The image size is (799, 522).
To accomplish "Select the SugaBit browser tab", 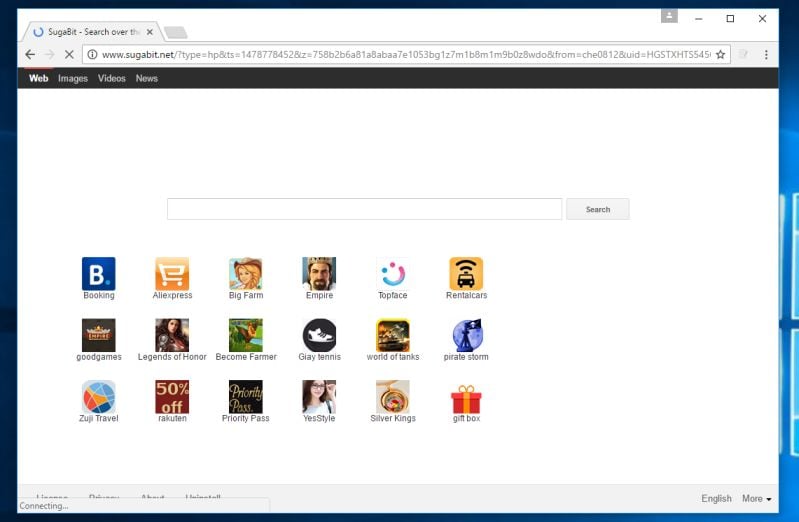I will pos(92,32).
